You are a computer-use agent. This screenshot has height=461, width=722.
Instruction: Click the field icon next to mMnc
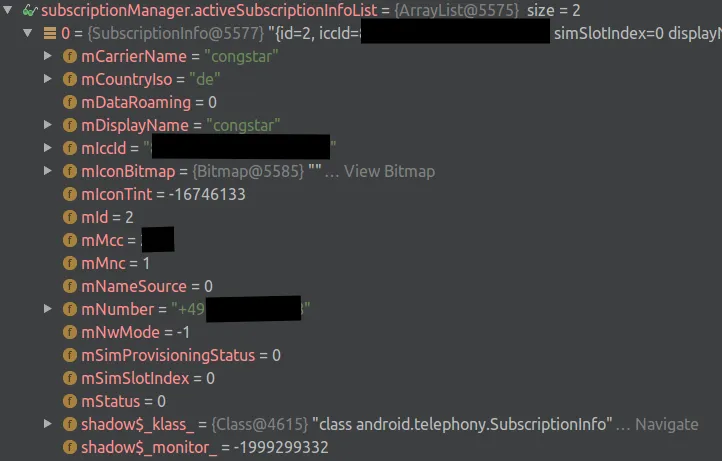coord(70,263)
